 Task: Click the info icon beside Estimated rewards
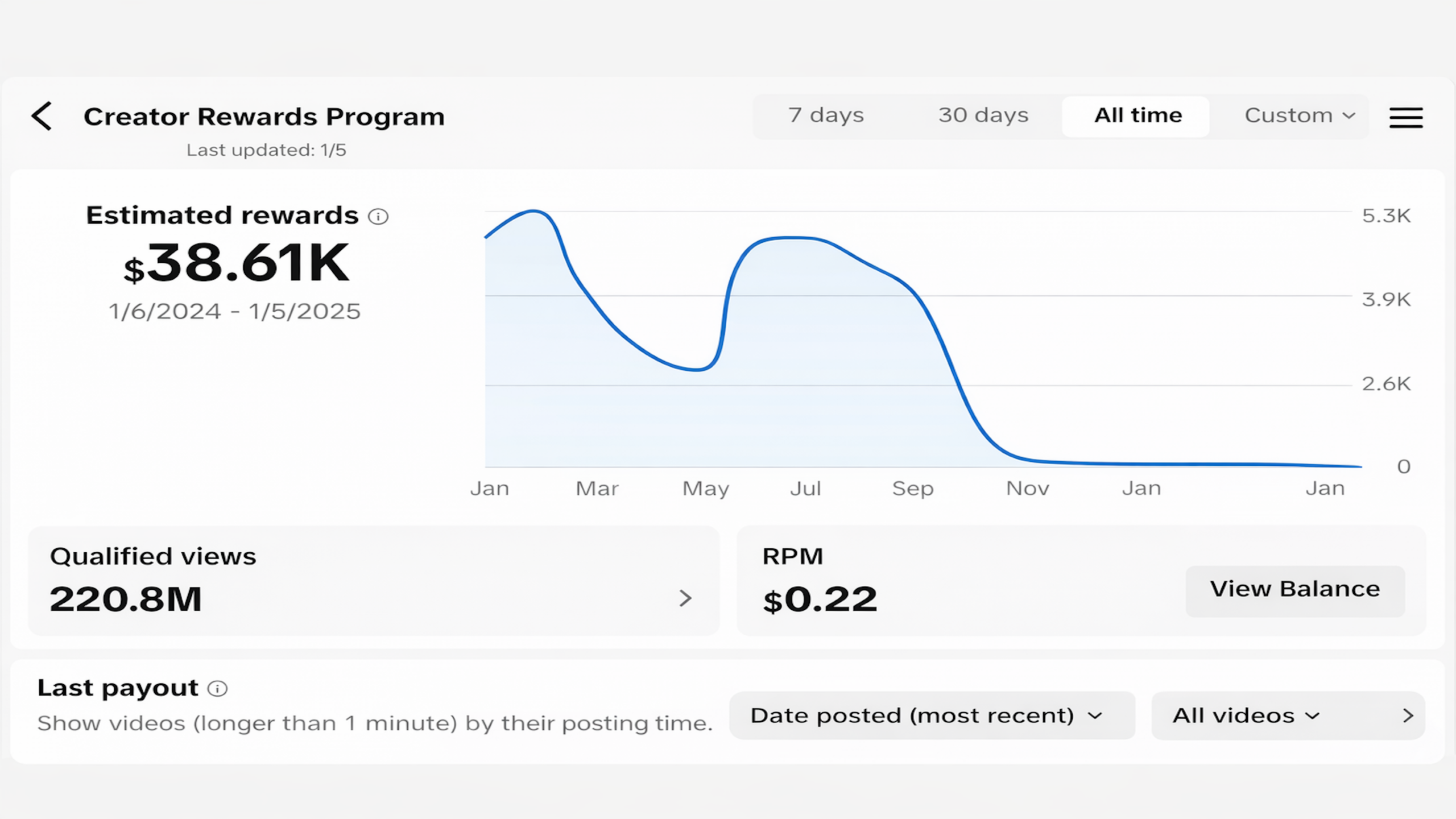378,216
